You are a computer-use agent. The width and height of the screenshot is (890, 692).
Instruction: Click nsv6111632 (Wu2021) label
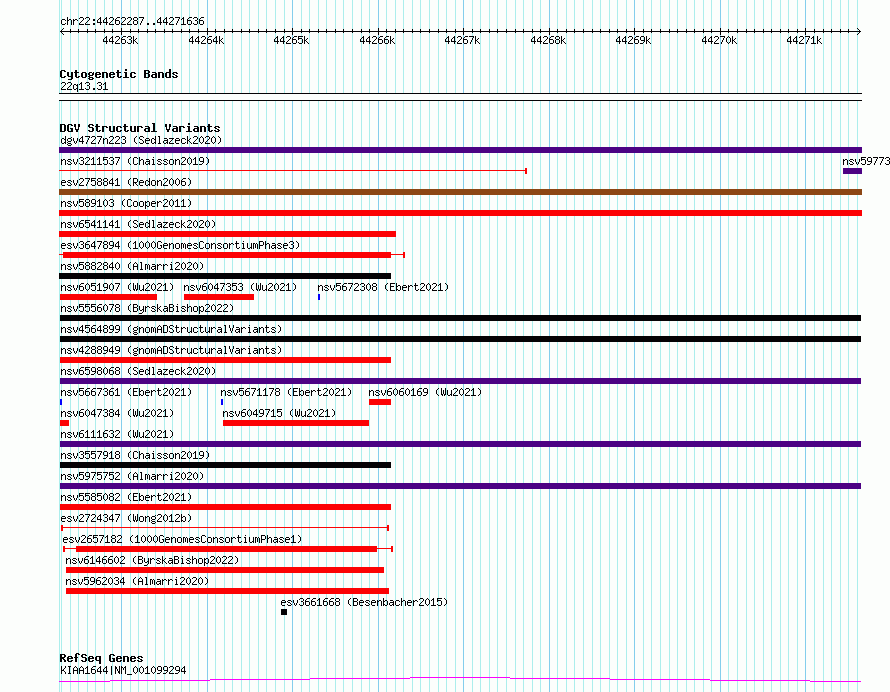click(x=117, y=434)
